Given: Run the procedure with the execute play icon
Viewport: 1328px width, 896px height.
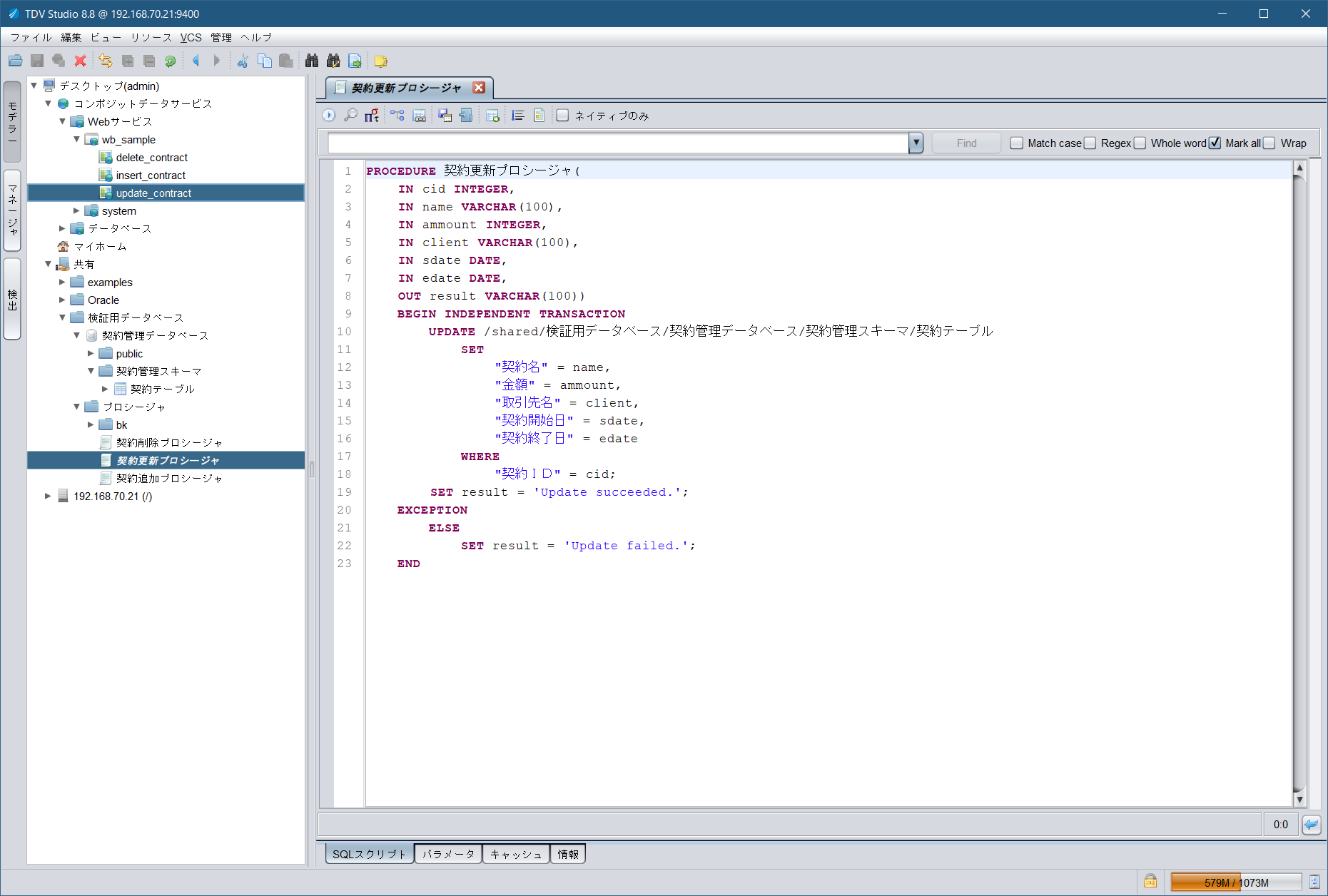Looking at the screenshot, I should 329,116.
